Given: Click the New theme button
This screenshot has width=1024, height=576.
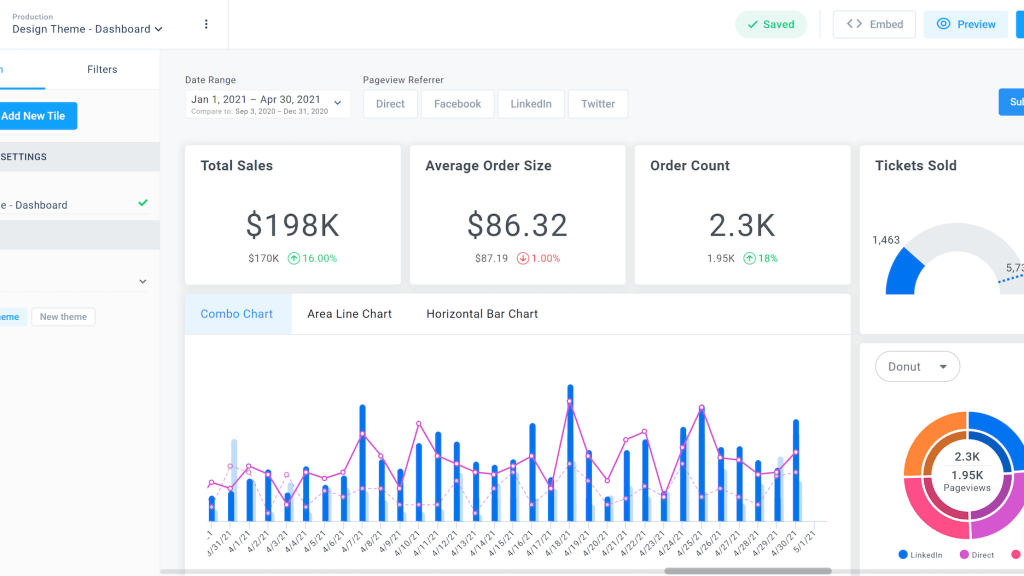Looking at the screenshot, I should tap(63, 317).
